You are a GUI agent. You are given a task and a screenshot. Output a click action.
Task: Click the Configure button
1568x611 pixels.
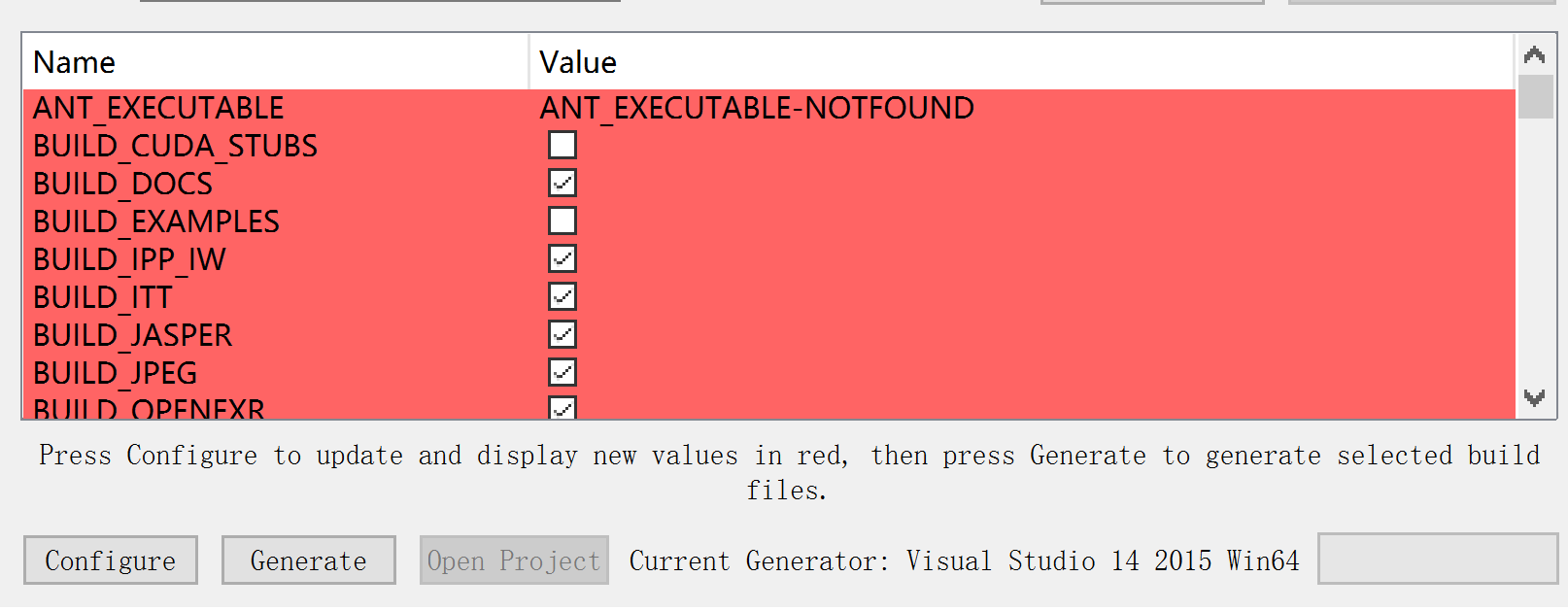(x=111, y=560)
